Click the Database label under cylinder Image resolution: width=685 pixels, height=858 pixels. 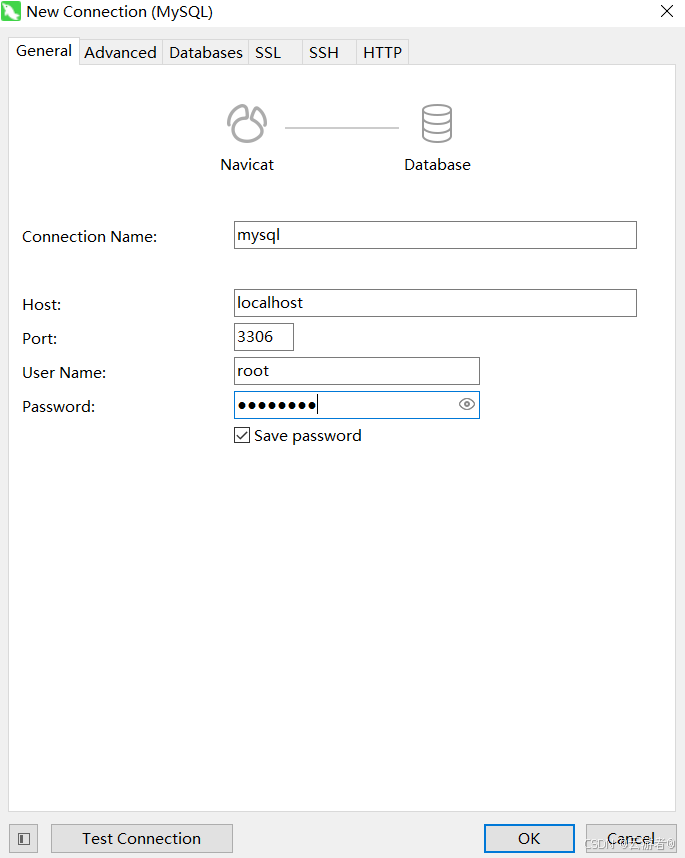(x=437, y=165)
